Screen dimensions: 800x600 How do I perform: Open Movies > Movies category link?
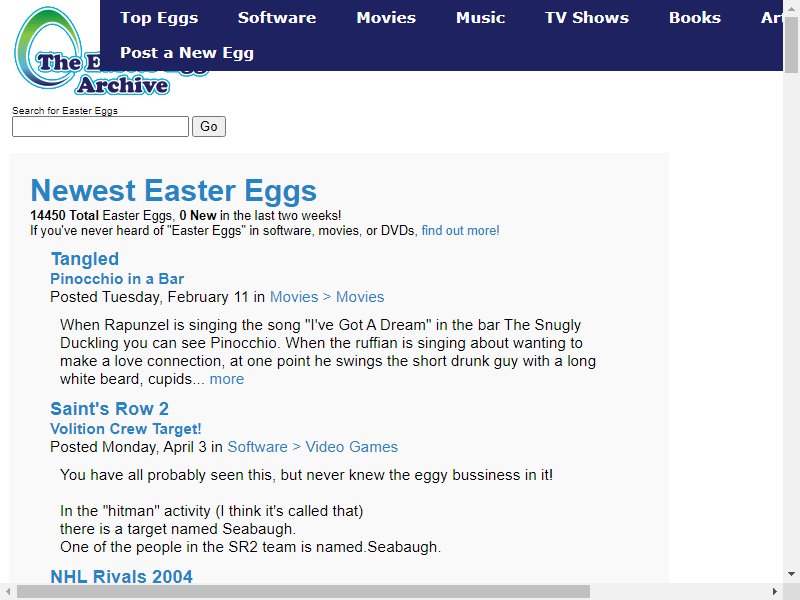[x=327, y=297]
